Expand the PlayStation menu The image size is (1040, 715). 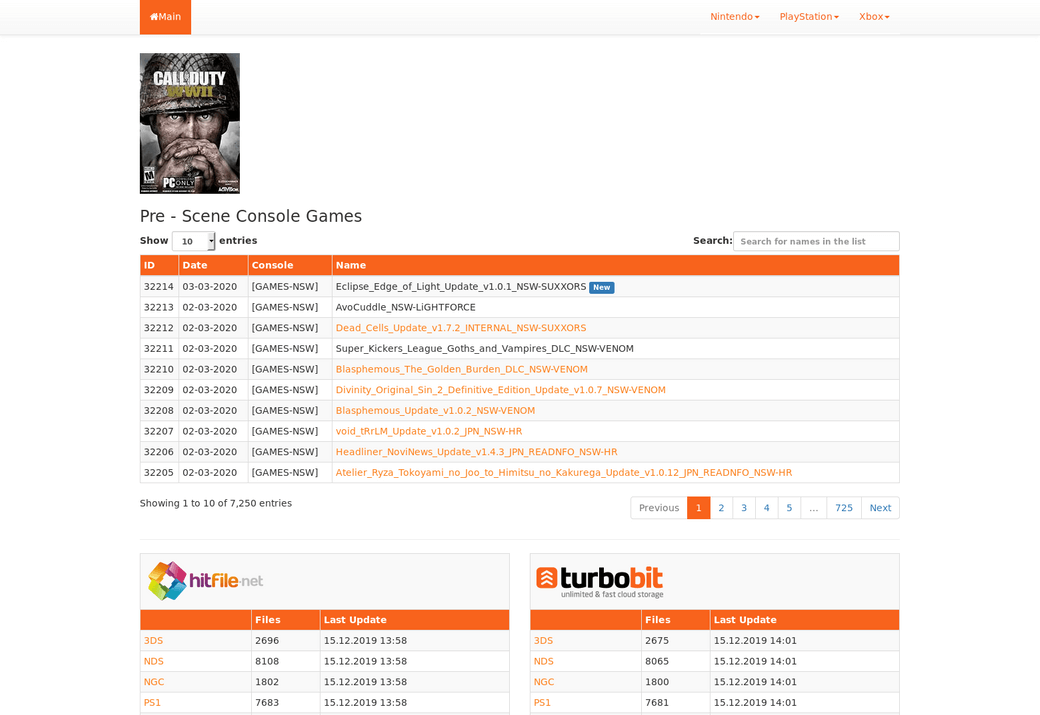click(809, 17)
